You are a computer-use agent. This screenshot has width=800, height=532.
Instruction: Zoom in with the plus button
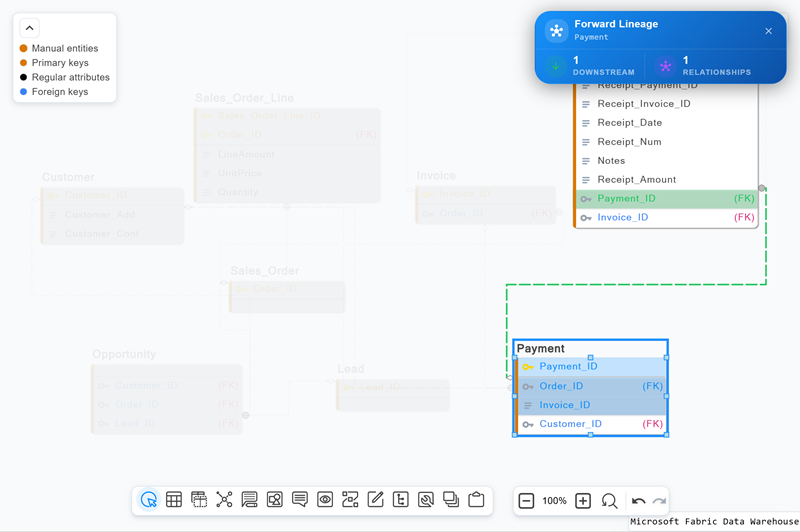583,501
